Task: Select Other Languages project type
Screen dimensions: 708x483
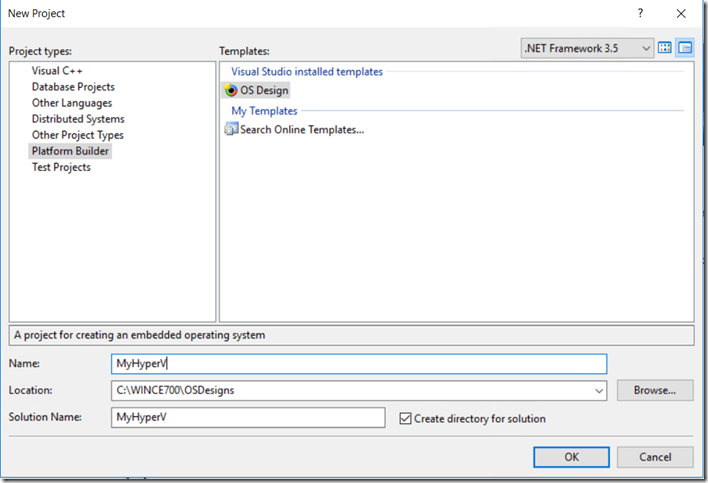Action: tap(72, 103)
